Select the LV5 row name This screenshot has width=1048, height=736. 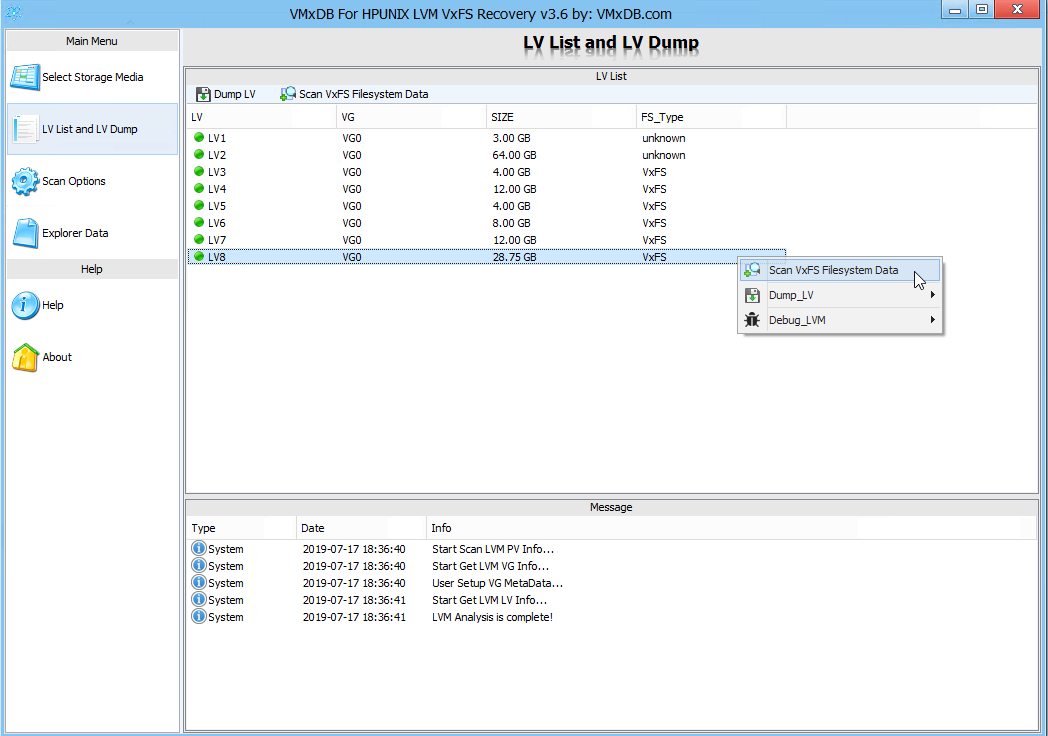[217, 206]
